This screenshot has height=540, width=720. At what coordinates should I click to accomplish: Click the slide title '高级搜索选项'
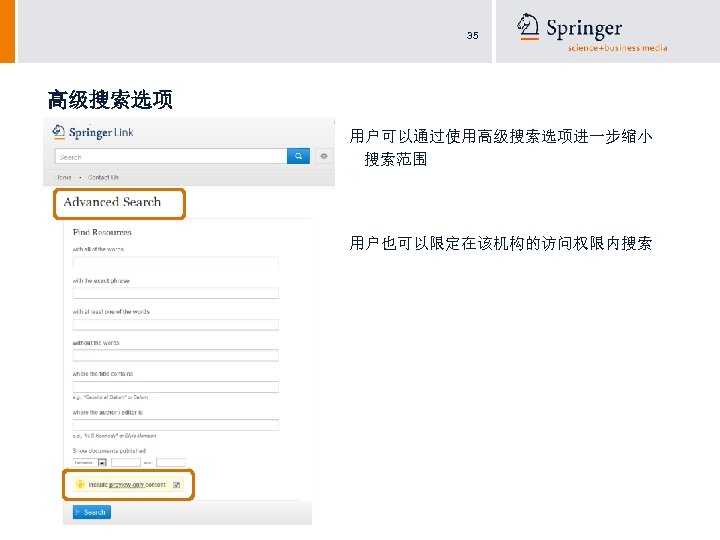pyautogui.click(x=110, y=99)
